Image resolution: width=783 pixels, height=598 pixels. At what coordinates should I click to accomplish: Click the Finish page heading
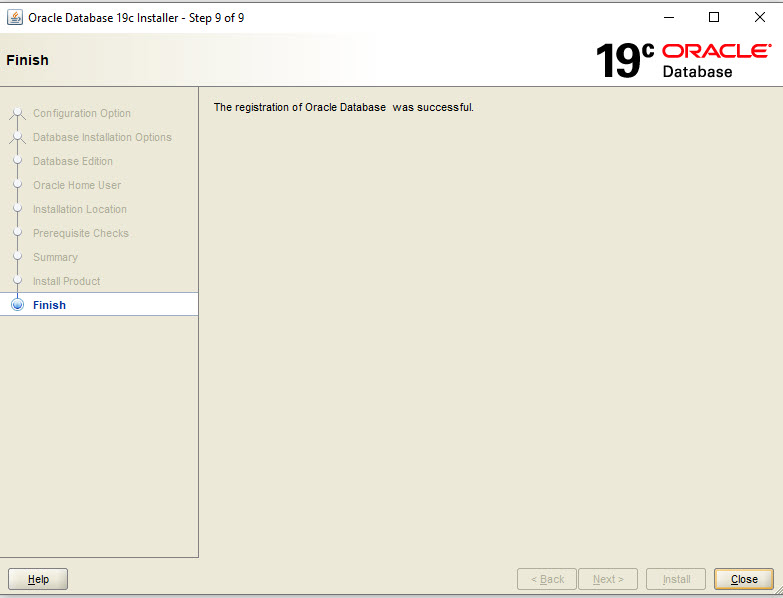[27, 60]
